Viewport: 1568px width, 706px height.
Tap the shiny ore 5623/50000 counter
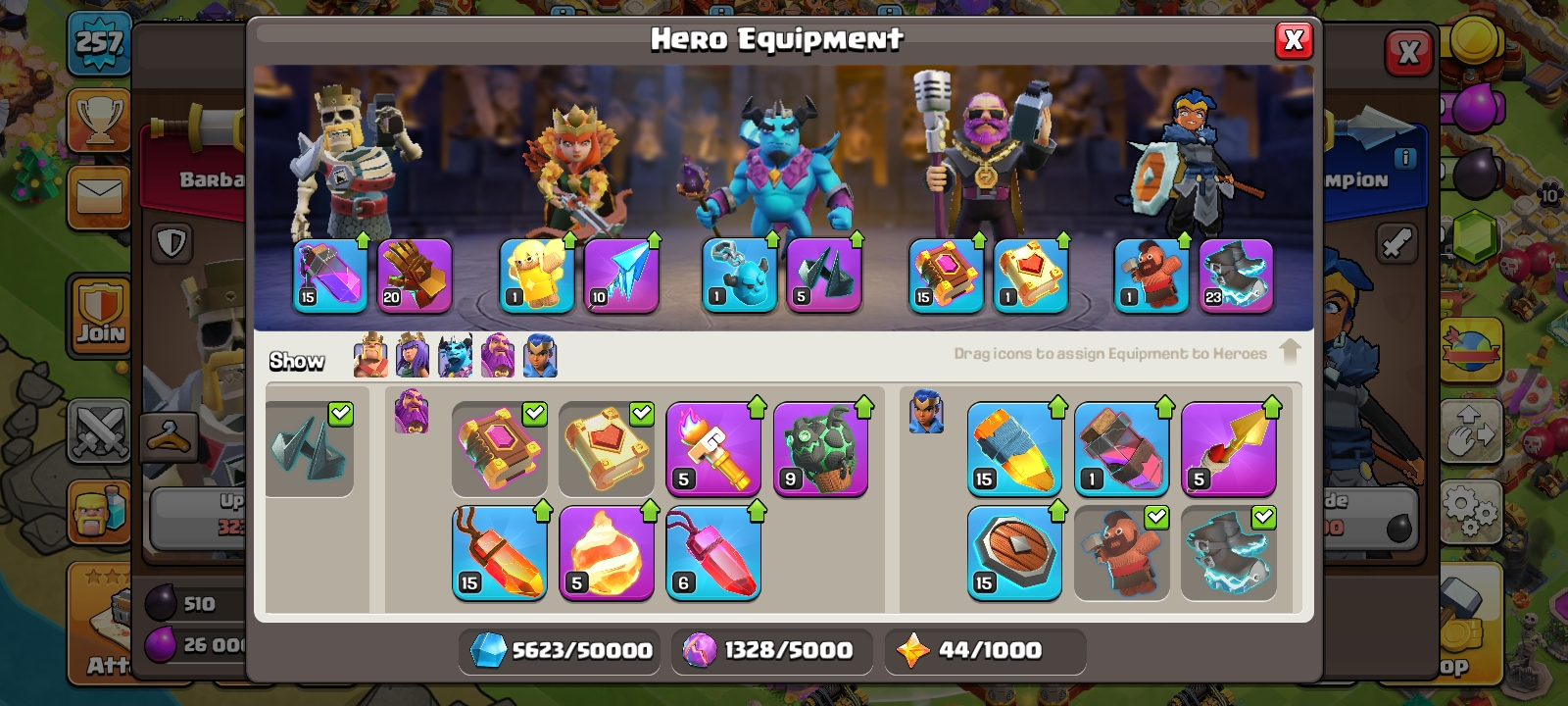point(560,650)
